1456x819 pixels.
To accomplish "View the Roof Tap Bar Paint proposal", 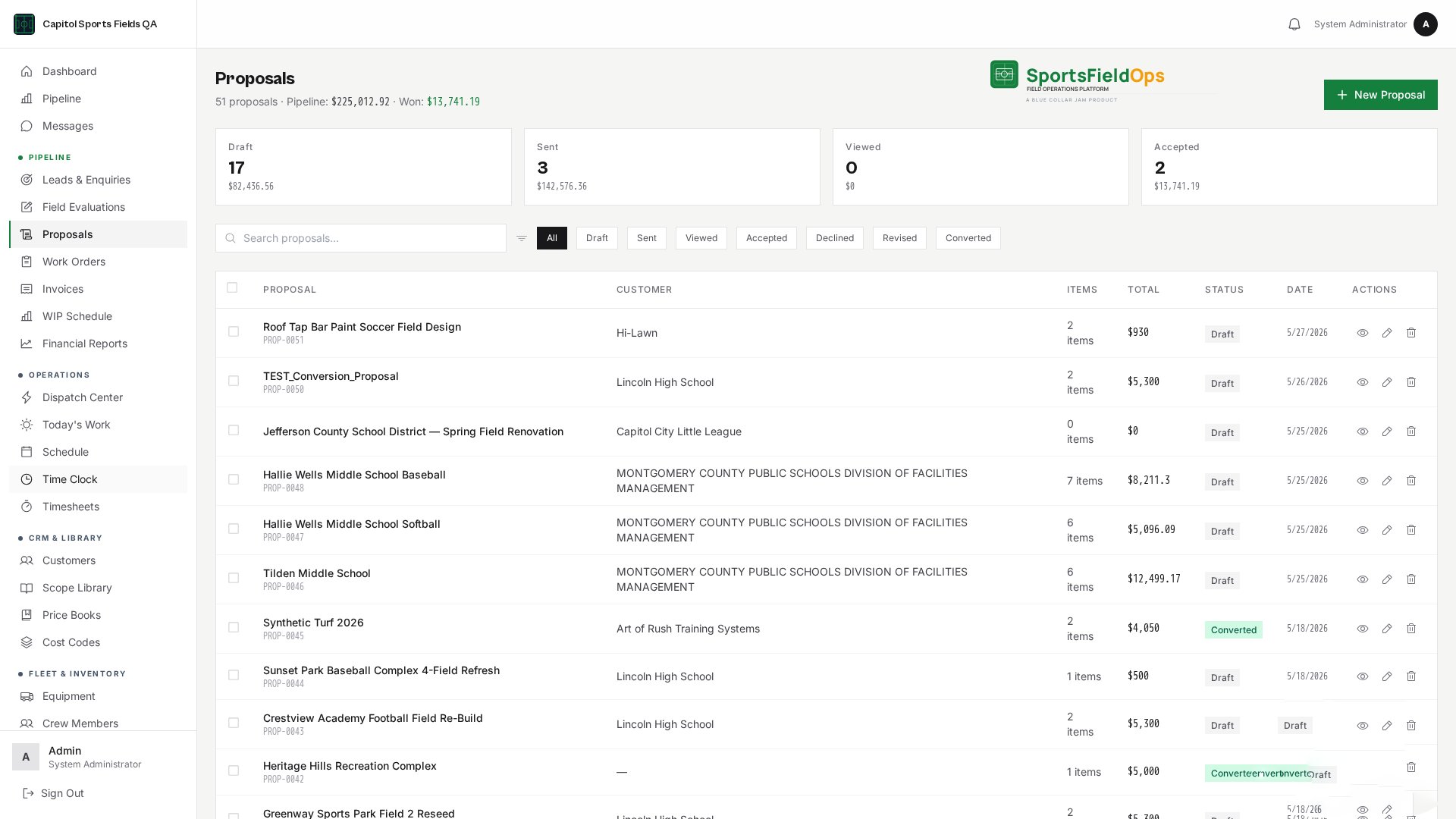I will point(1363,333).
